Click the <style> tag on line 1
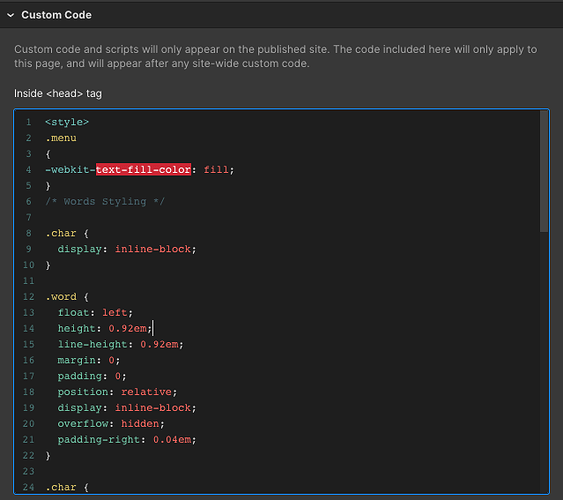 (67, 122)
